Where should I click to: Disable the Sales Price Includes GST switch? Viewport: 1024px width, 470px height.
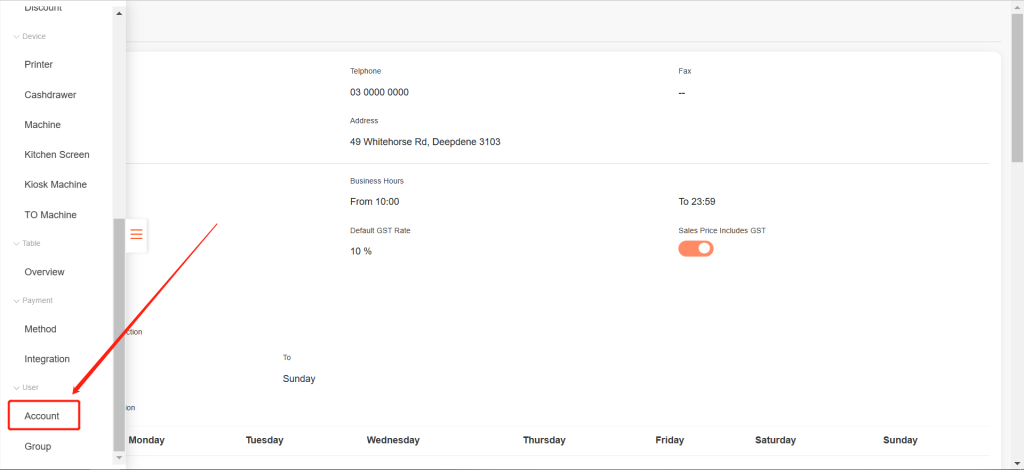(696, 248)
